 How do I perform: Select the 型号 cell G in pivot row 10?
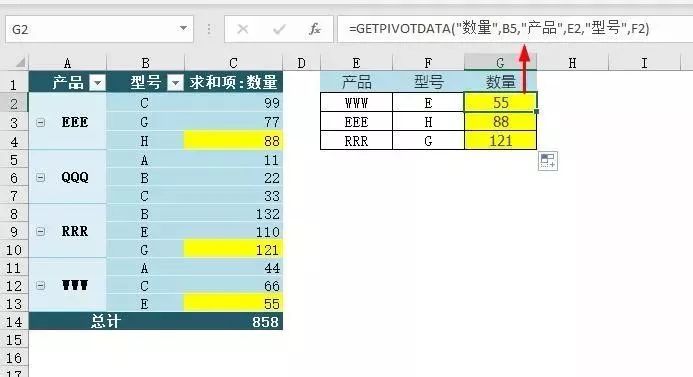coord(145,250)
